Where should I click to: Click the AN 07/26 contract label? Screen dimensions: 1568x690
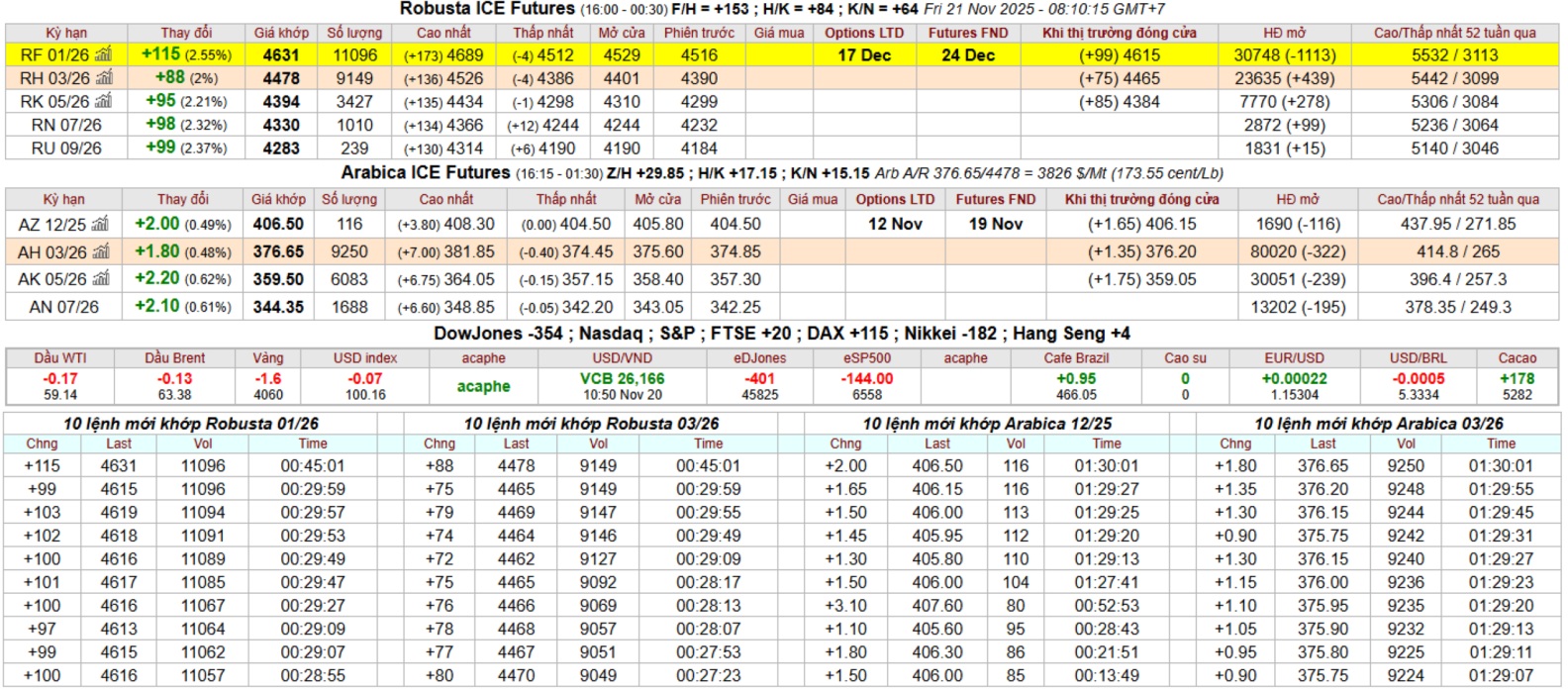point(64,307)
